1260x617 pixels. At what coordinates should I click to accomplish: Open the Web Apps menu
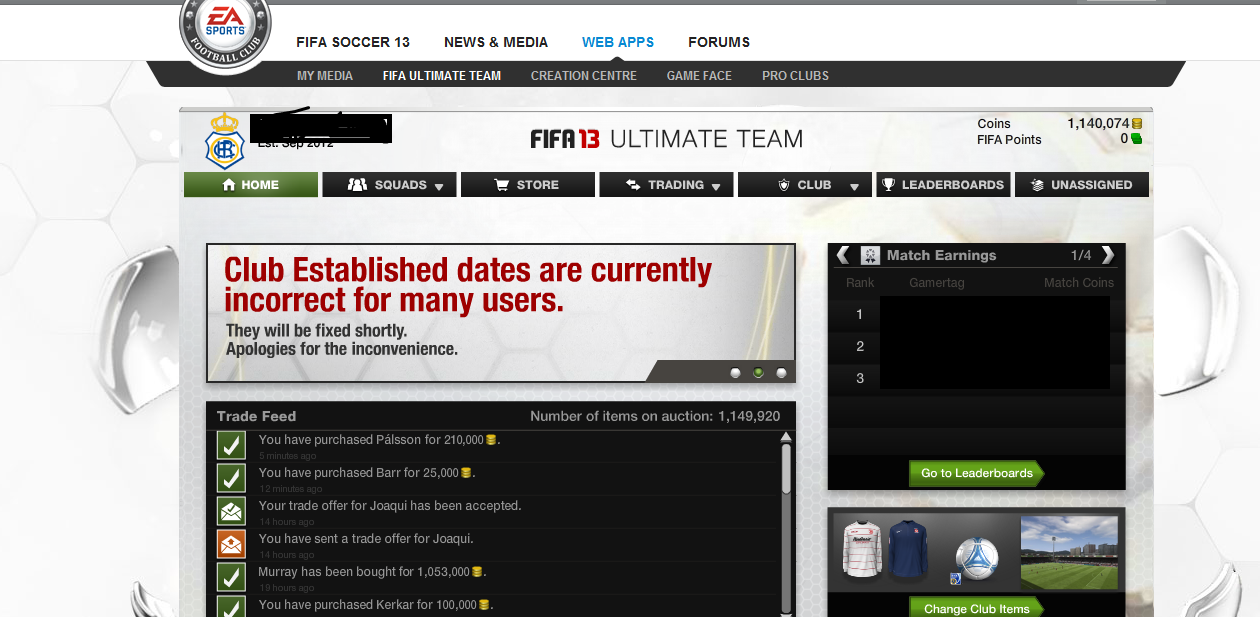tap(618, 42)
